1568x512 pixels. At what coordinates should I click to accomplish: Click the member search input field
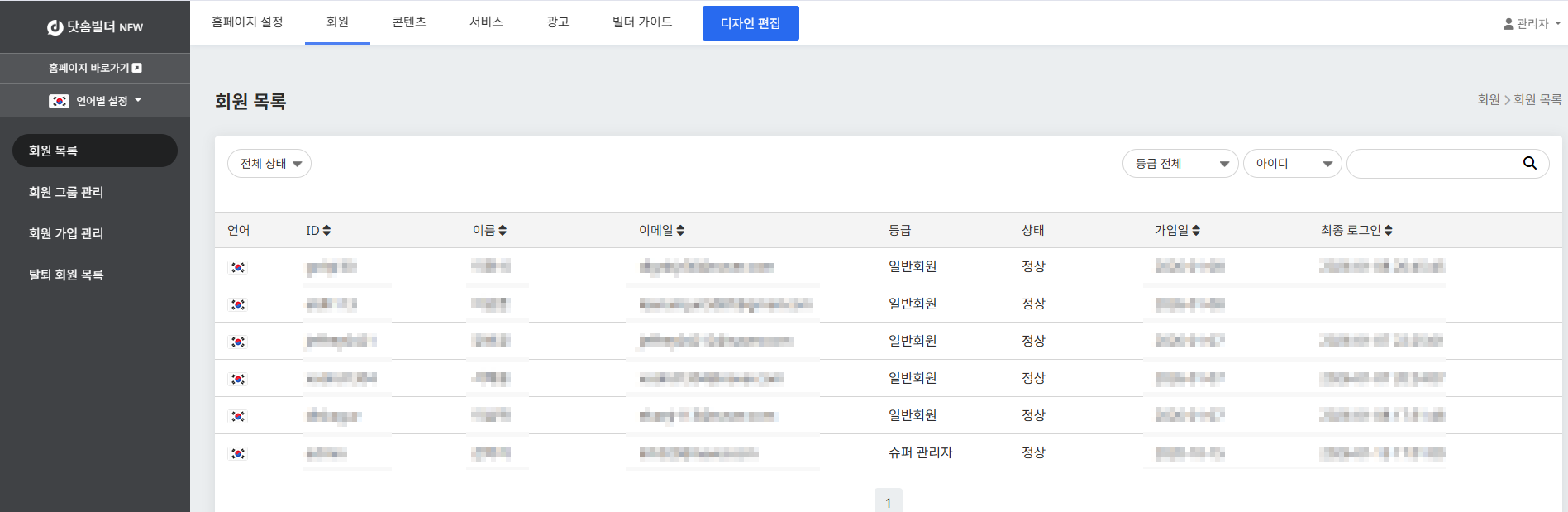click(x=1434, y=164)
